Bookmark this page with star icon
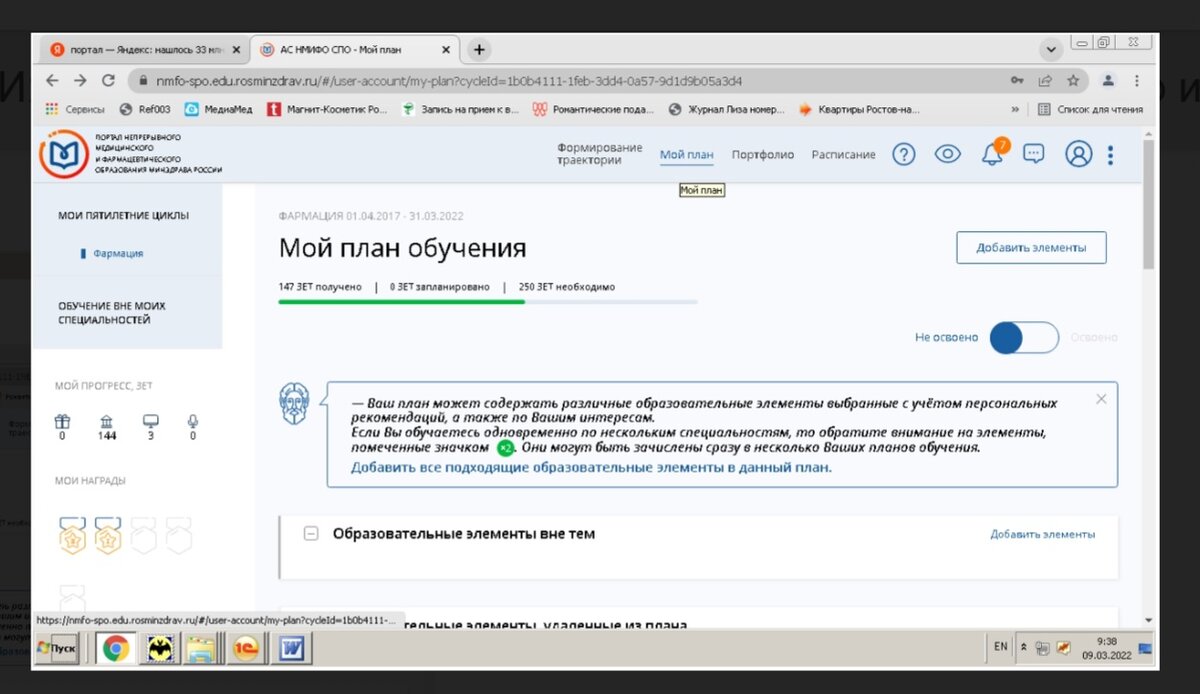 [1073, 81]
